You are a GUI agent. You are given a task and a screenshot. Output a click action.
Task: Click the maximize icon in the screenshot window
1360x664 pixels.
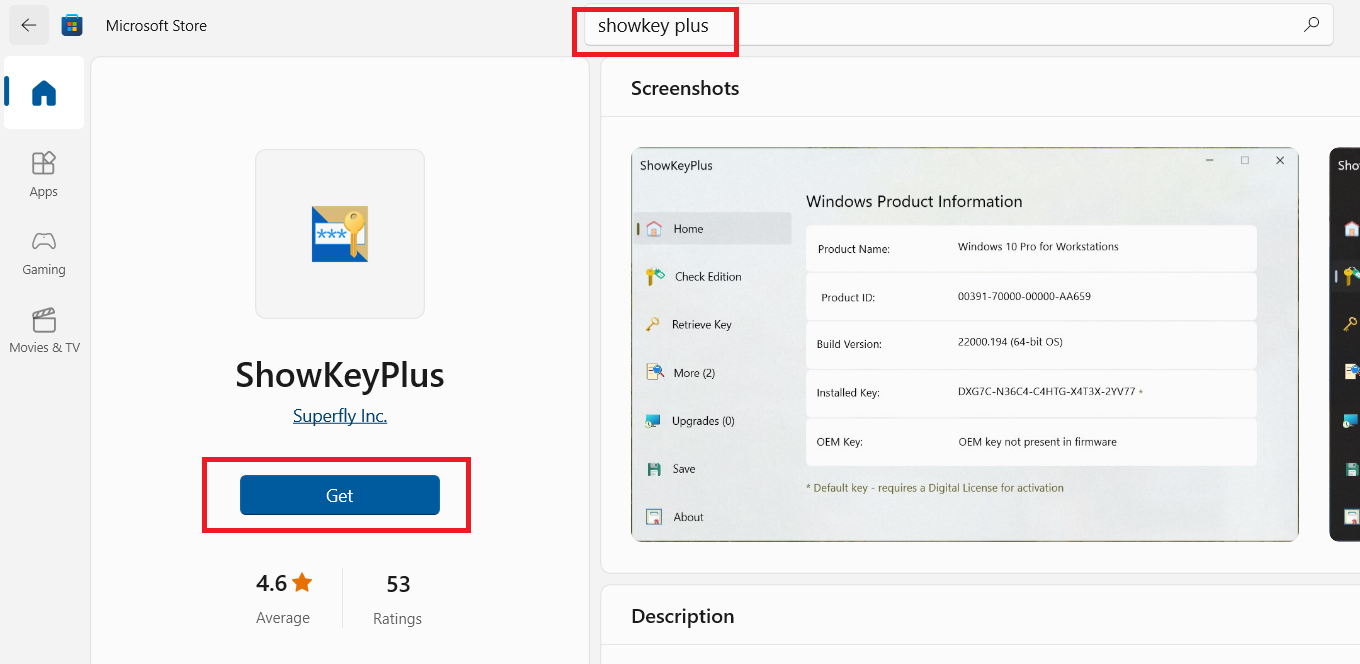coord(1245,160)
